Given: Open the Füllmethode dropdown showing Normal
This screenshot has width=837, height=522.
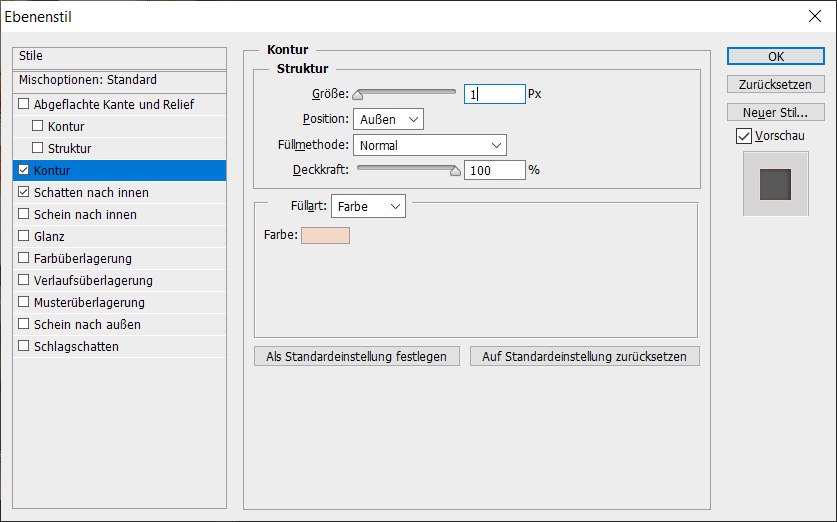Looking at the screenshot, I should 430,145.
